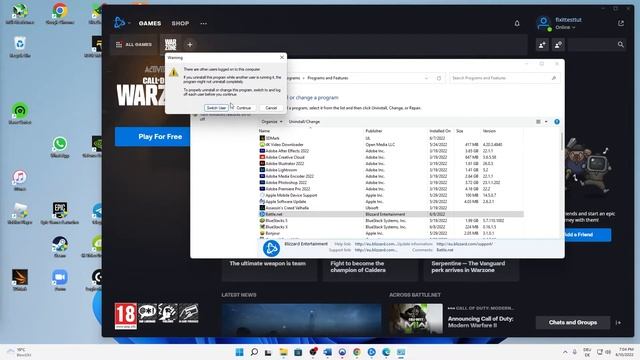Image resolution: width=640 pixels, height=360 pixels.
Task: Select ALL GAMES in the Battle.net bar
Action: click(x=134, y=44)
